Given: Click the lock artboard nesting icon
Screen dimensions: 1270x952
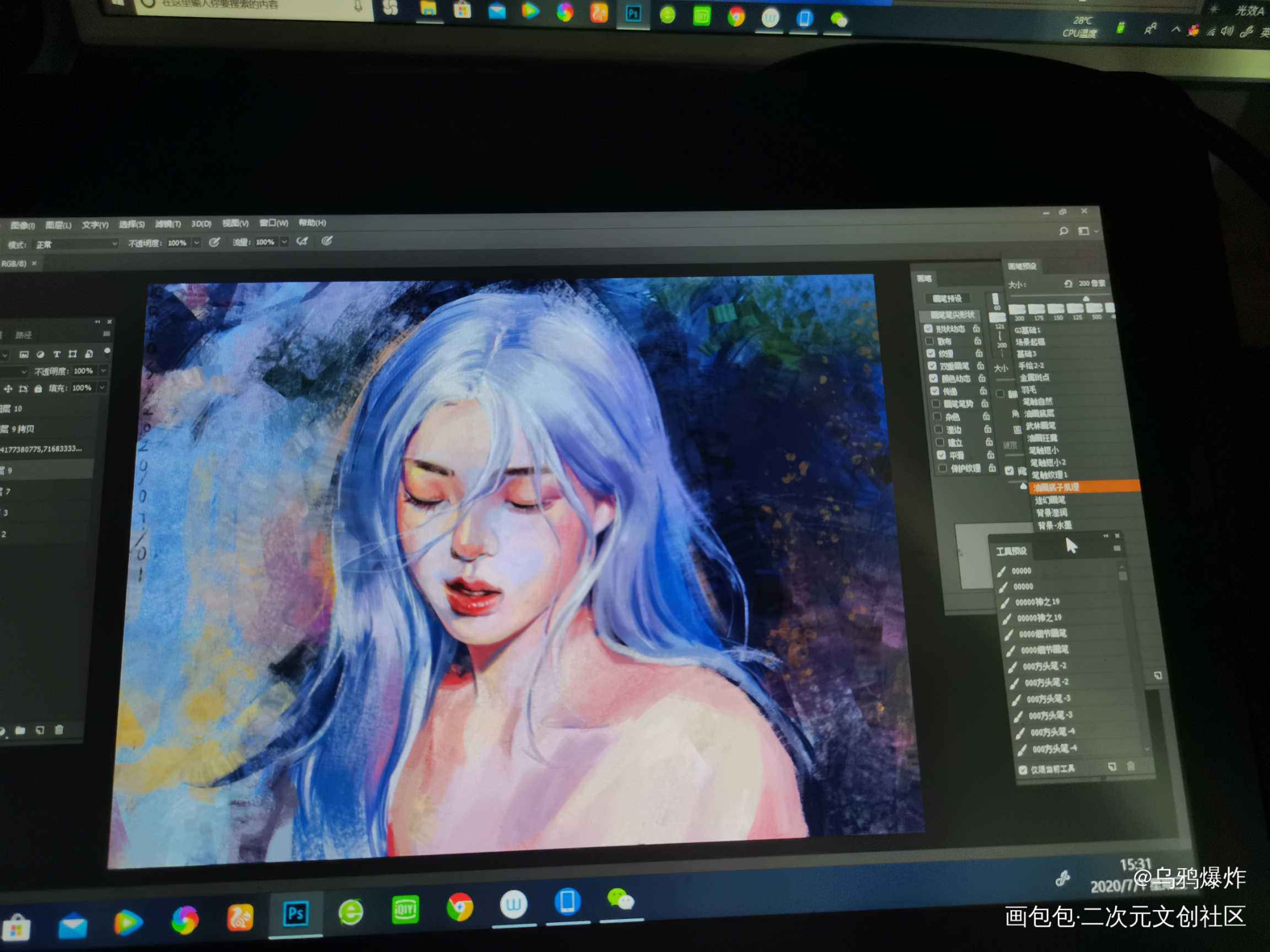Looking at the screenshot, I should 23,388.
